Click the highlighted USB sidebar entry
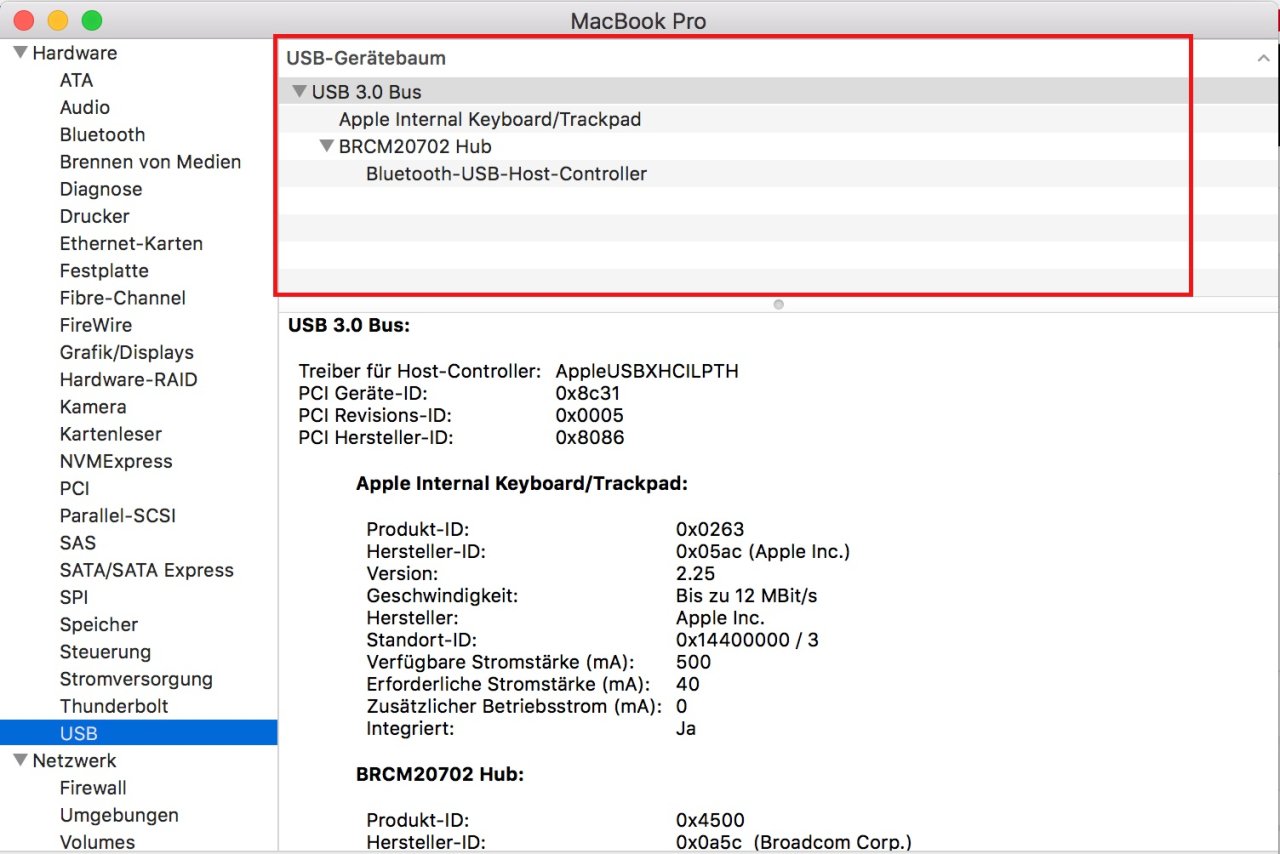The width and height of the screenshot is (1280, 854). click(x=139, y=733)
